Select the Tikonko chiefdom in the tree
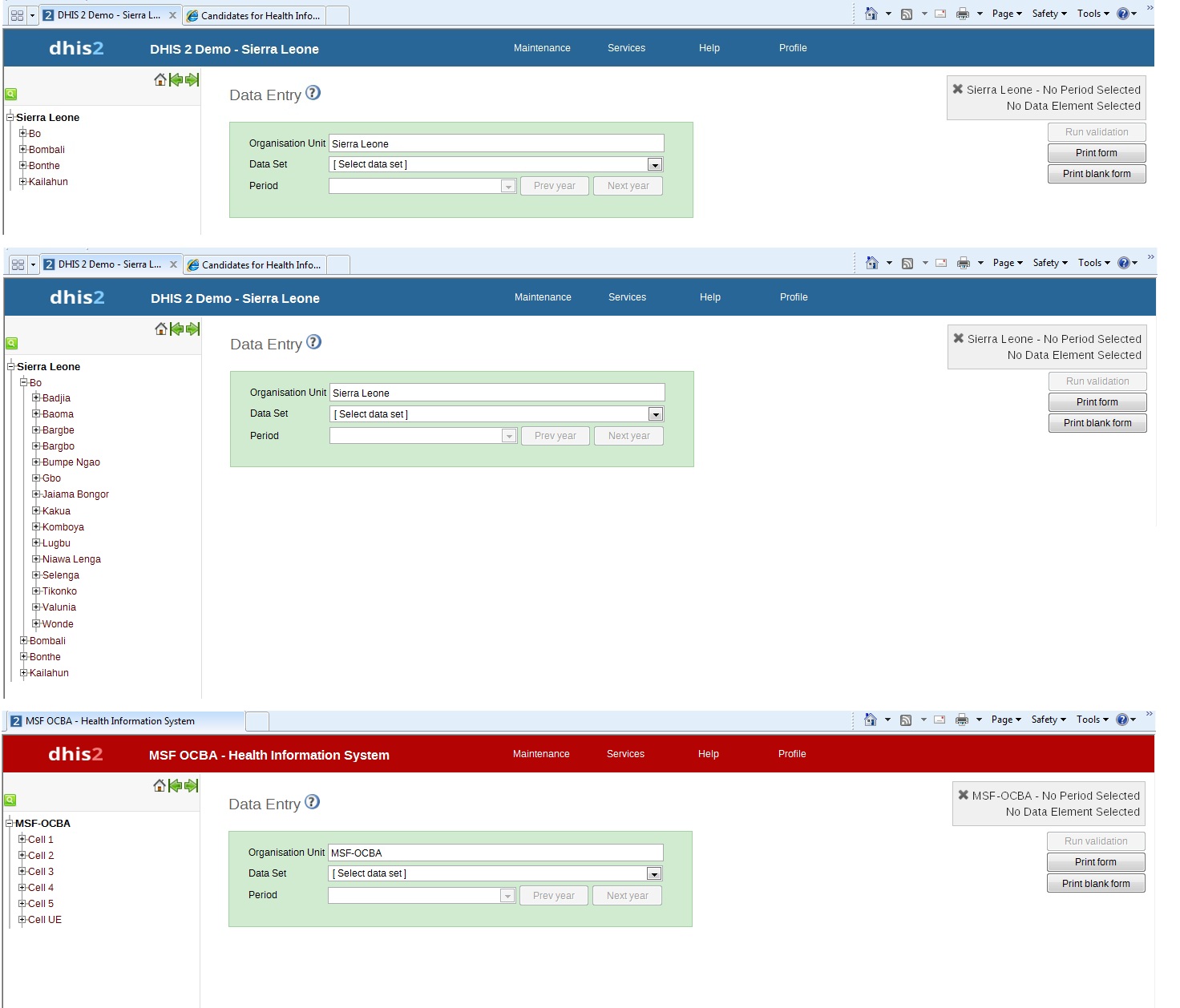1180x1008 pixels. point(59,591)
